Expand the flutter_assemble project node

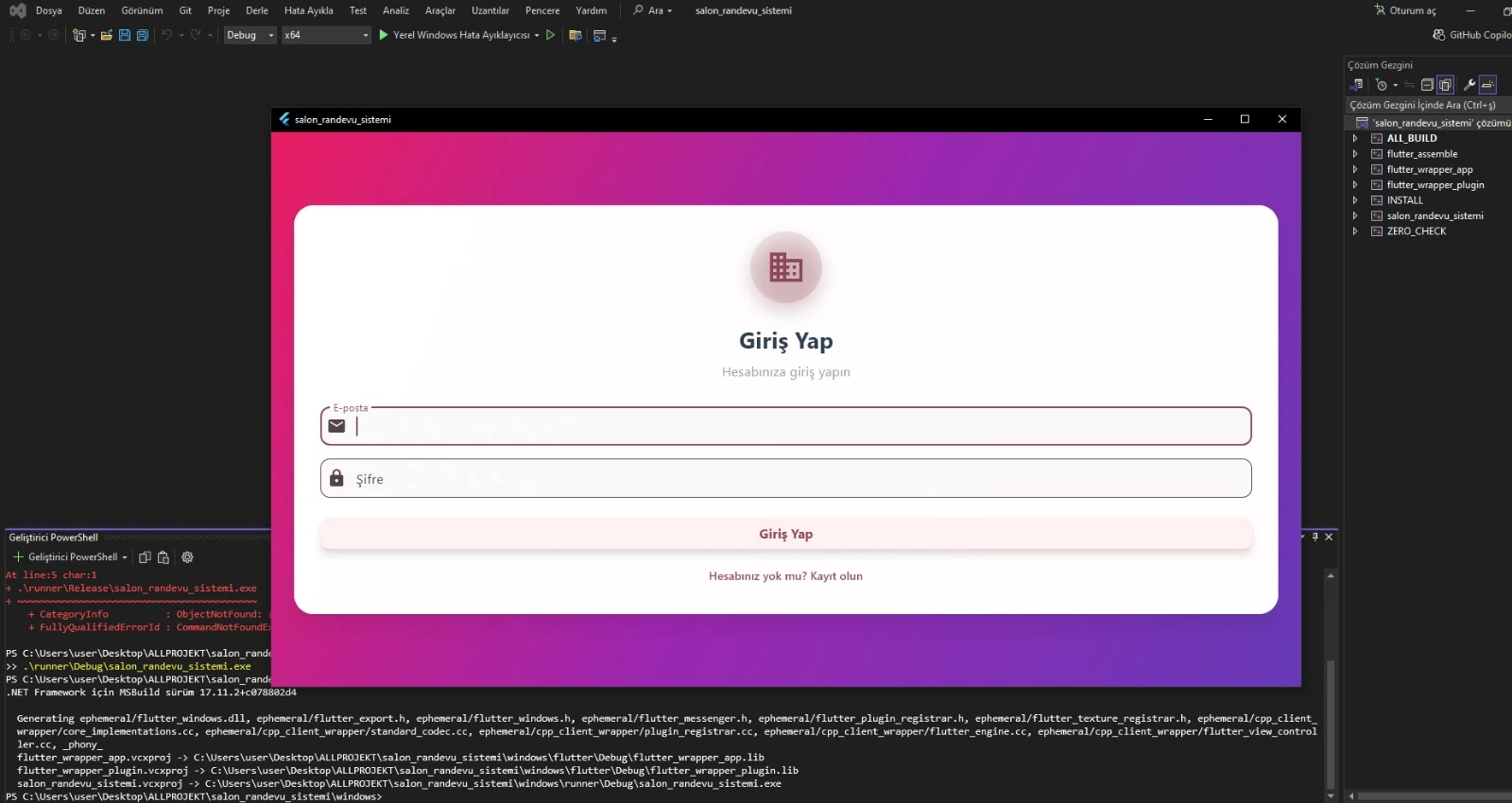1355,154
